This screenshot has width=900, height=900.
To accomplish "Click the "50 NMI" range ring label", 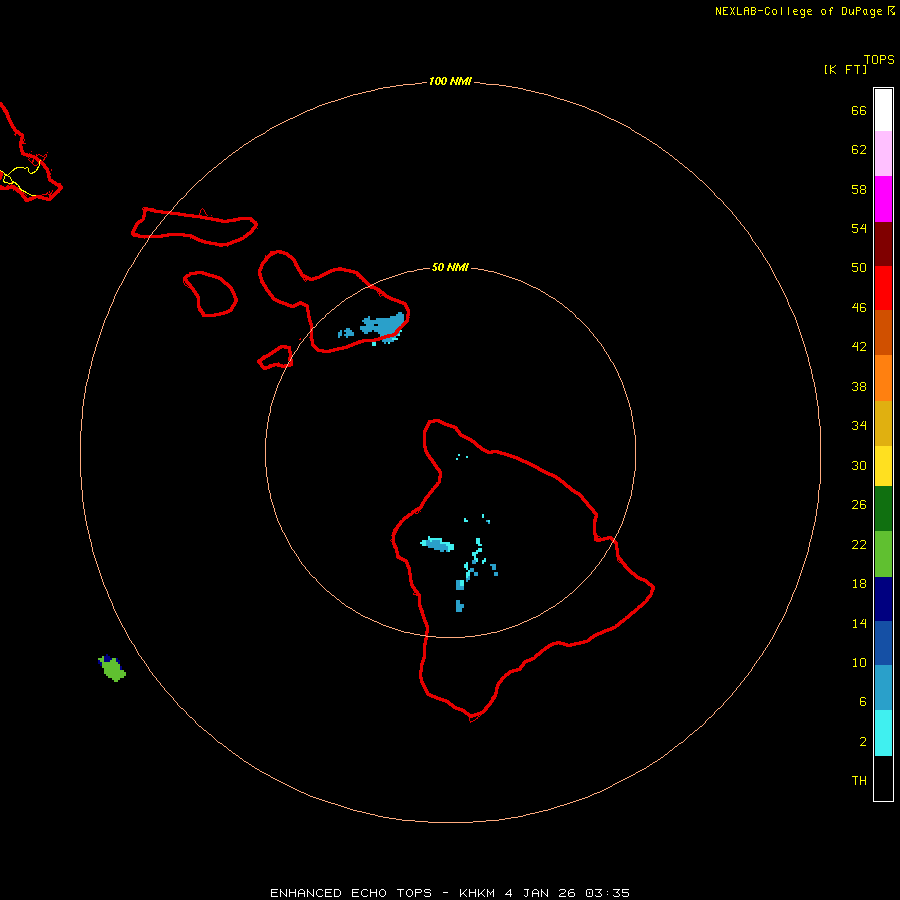I will pos(450,267).
